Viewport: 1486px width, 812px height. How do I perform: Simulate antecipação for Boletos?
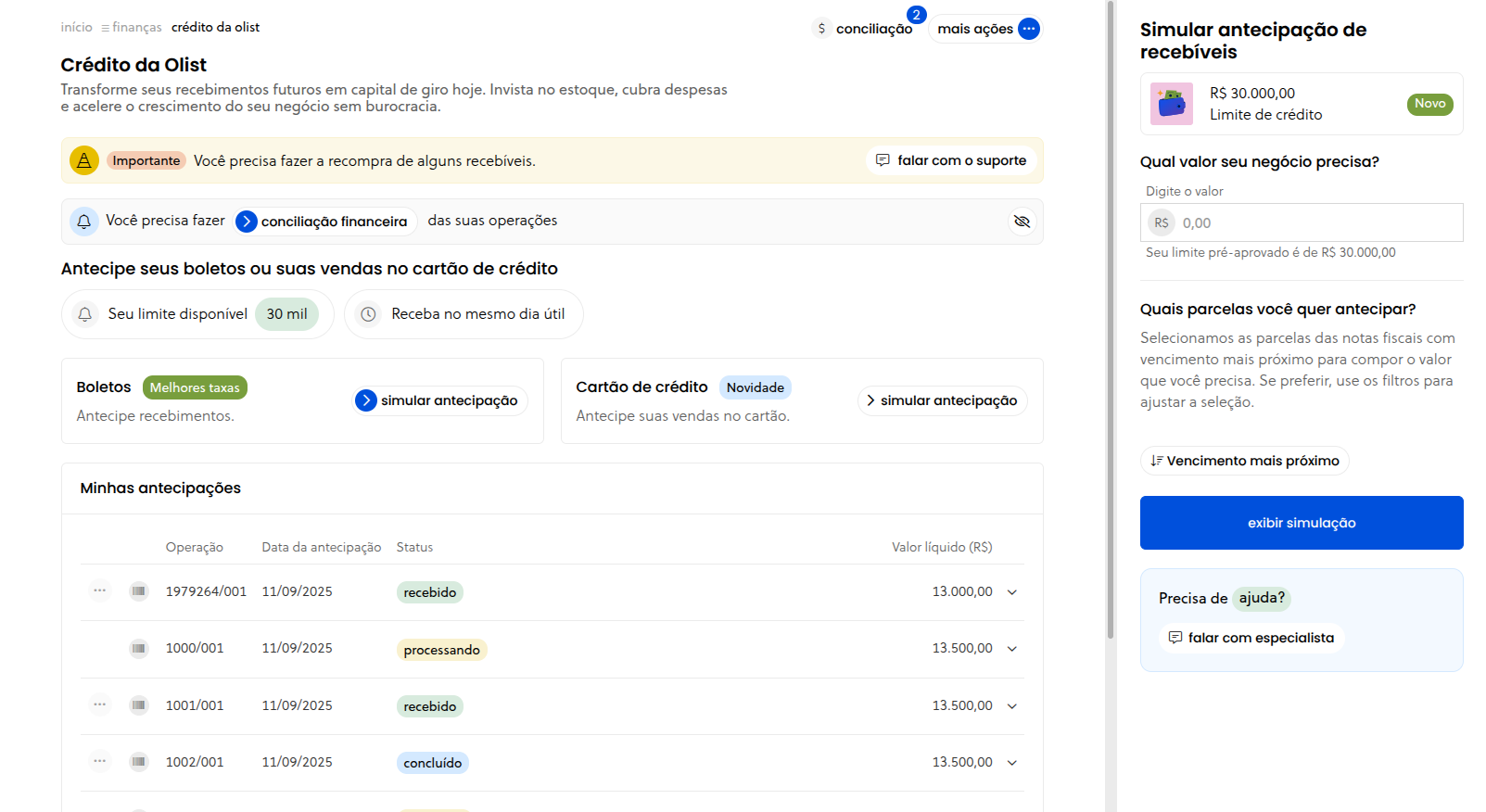pyautogui.click(x=440, y=400)
